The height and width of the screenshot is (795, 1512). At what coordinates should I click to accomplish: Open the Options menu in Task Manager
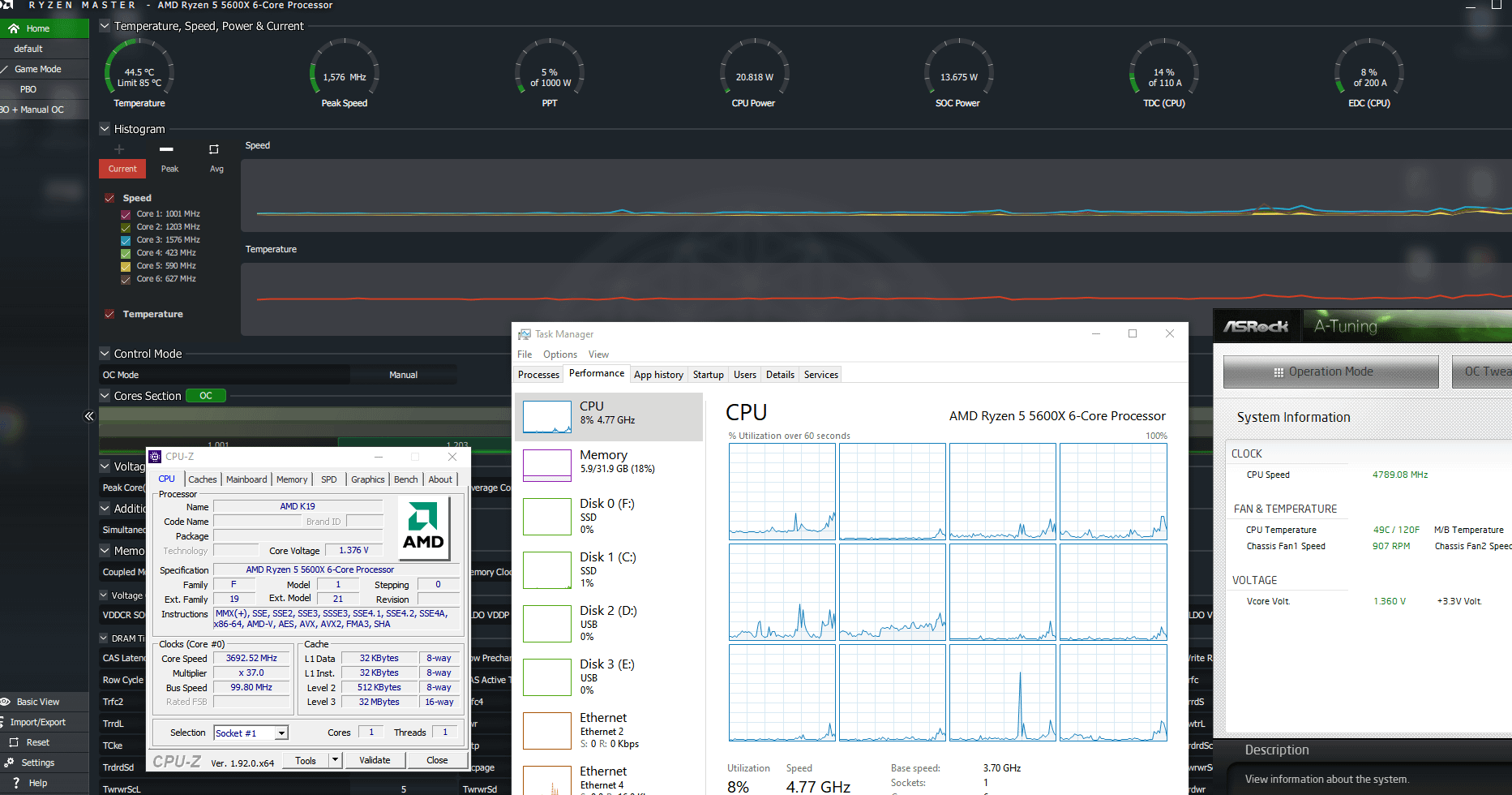[x=560, y=355]
